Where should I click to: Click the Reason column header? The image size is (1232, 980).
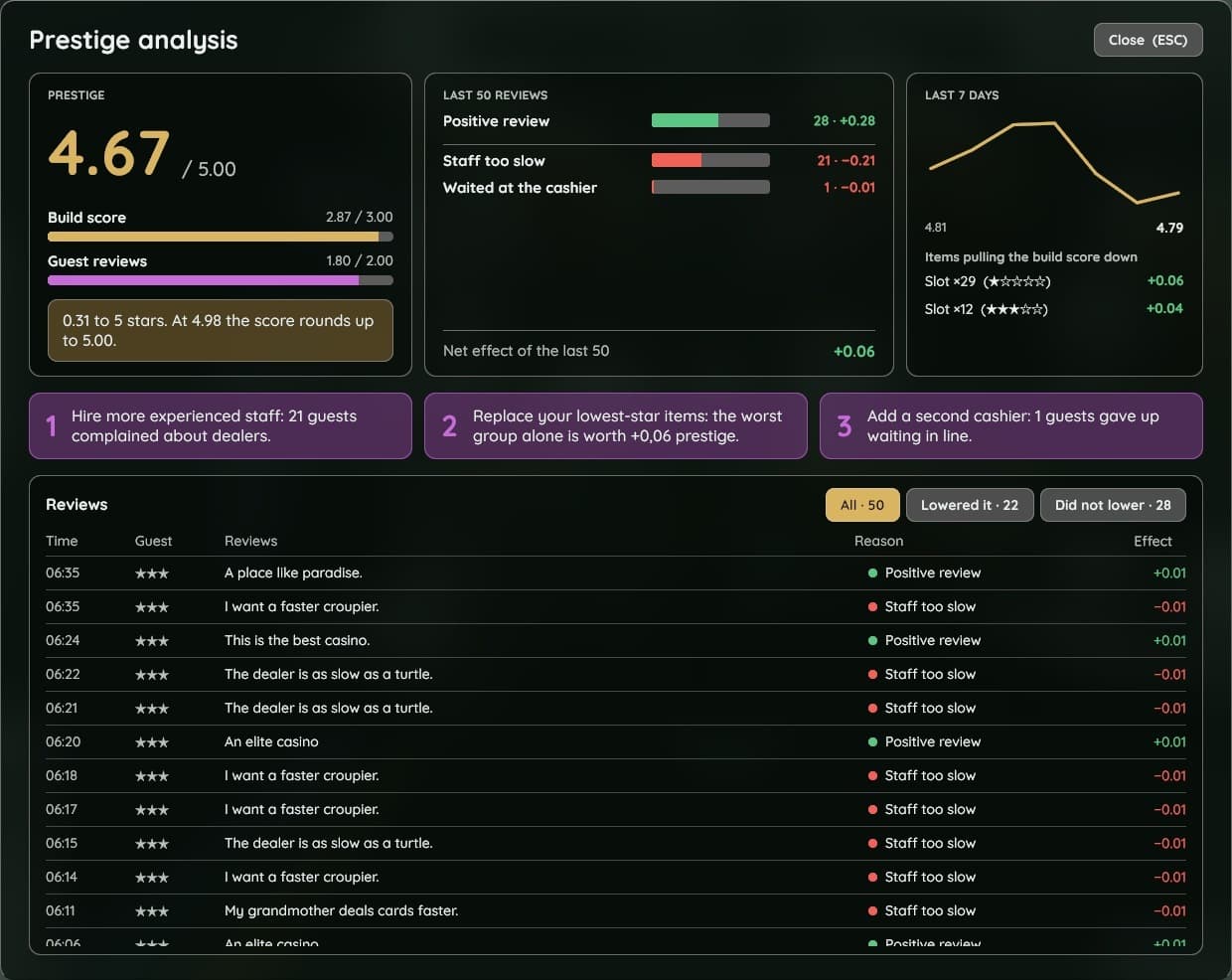click(879, 541)
